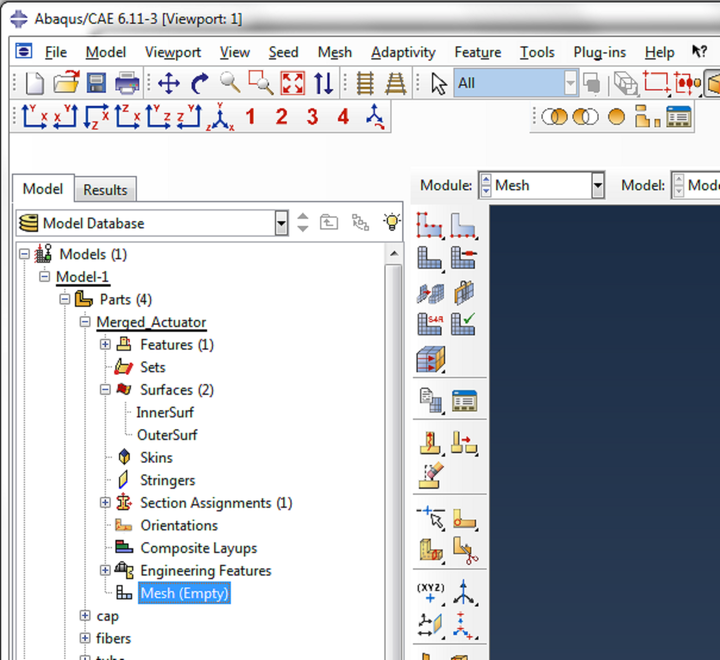The width and height of the screenshot is (720, 660).
Task: Select the Magnify View tool
Action: tap(230, 84)
